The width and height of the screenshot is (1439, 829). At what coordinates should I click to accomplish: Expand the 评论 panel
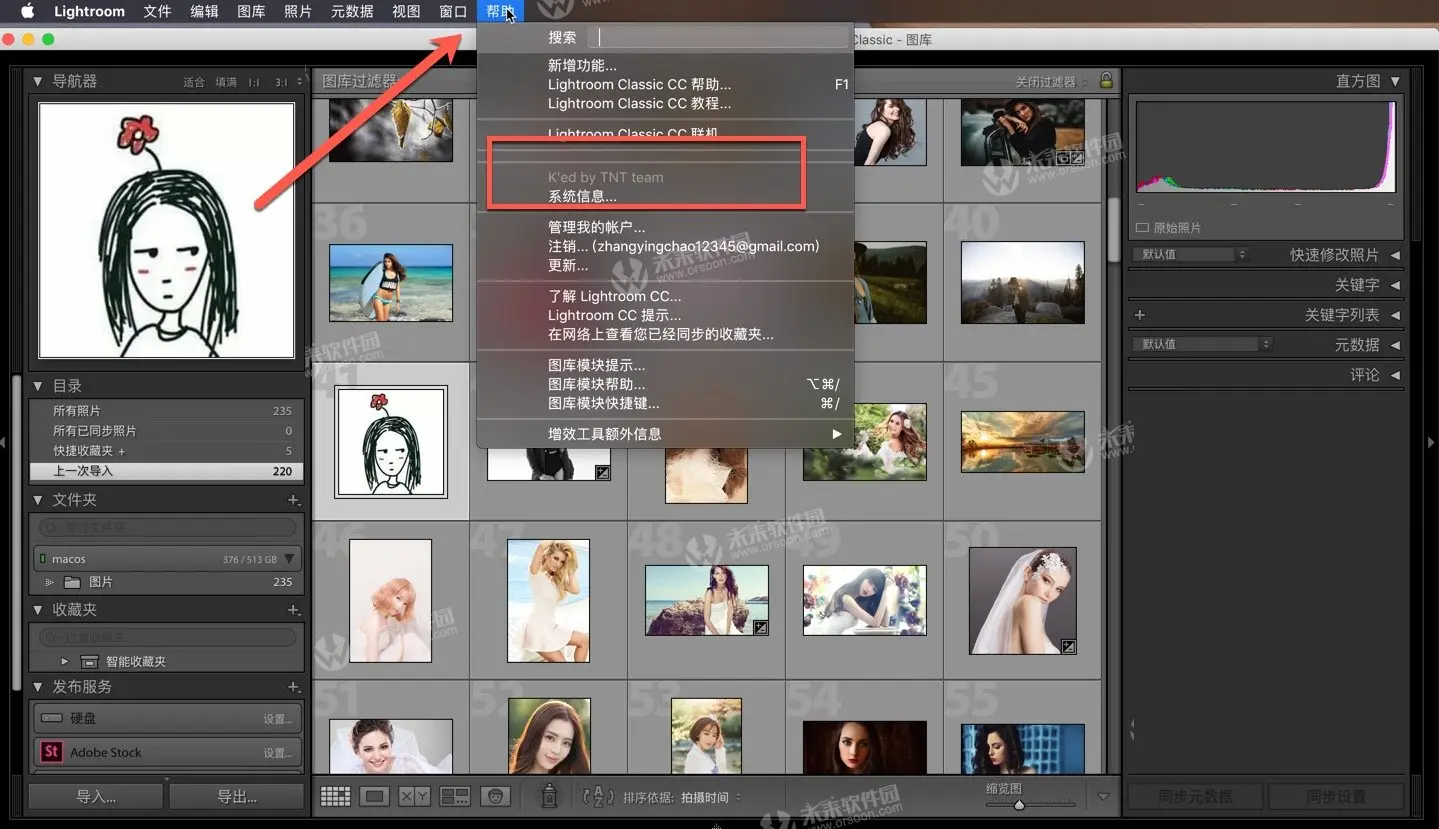click(x=1395, y=375)
